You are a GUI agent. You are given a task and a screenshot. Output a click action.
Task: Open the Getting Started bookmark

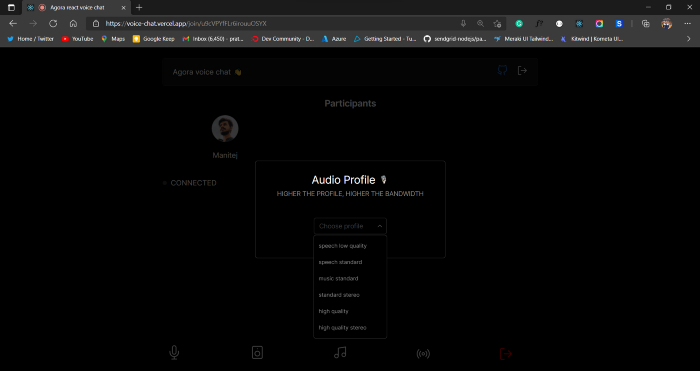(385, 39)
